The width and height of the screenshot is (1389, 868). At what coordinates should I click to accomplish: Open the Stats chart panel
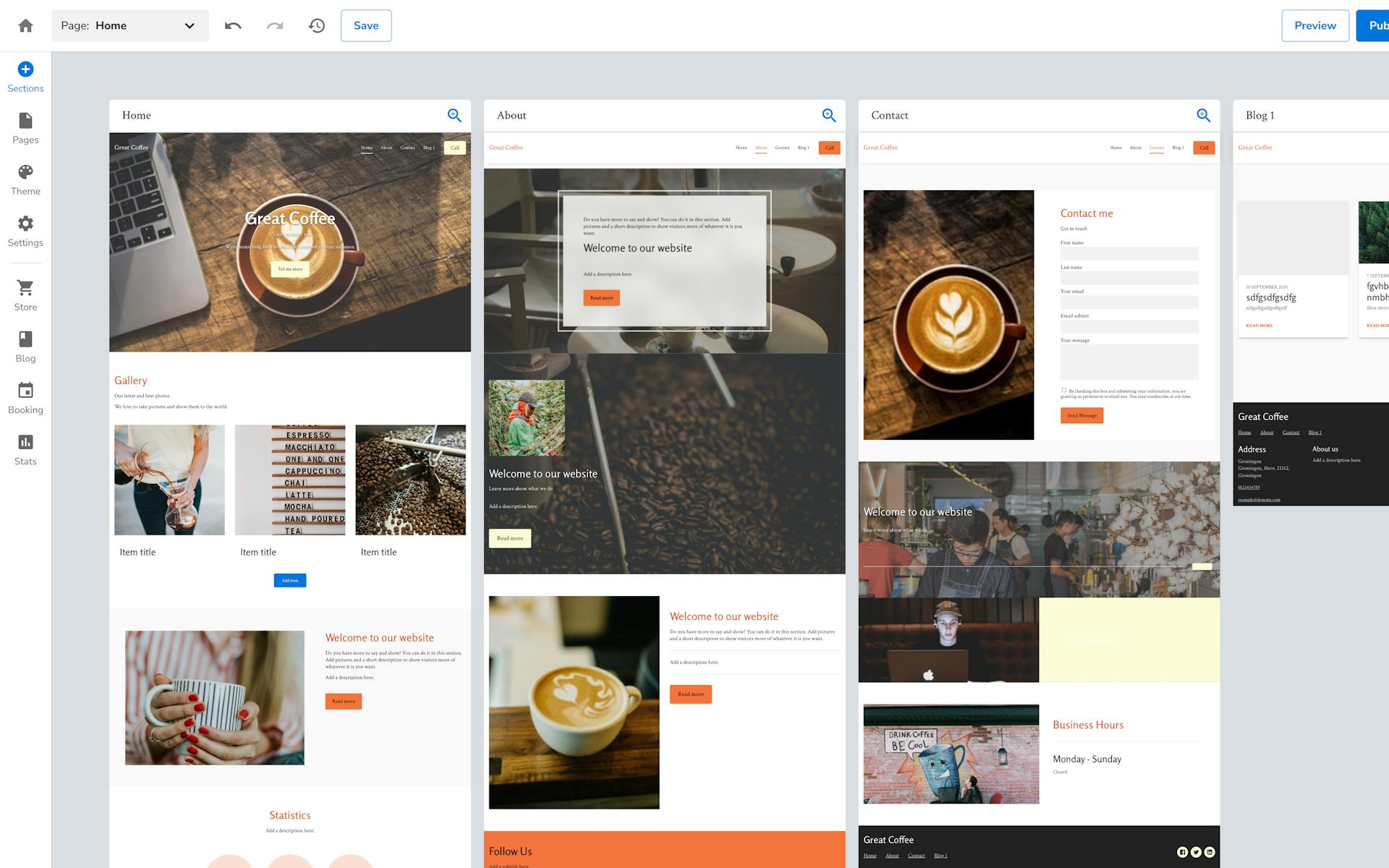point(25,449)
